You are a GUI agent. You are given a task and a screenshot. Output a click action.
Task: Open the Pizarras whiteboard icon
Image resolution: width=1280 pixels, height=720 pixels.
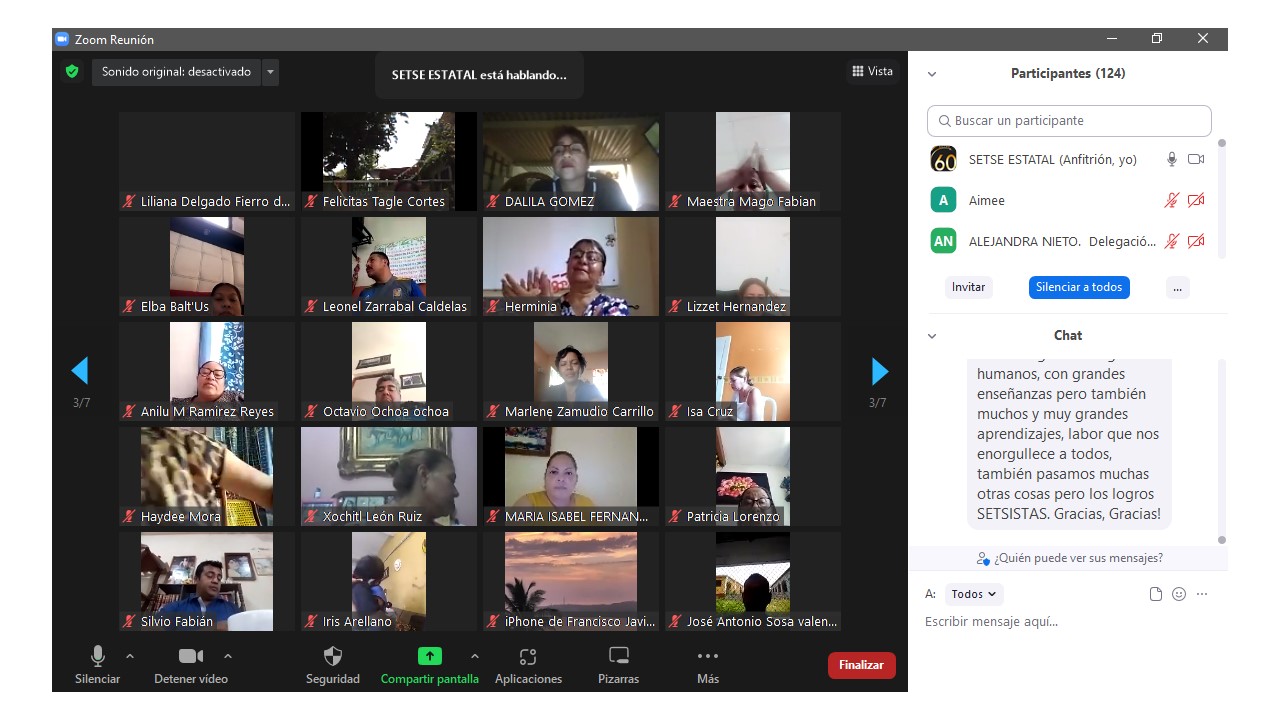618,657
